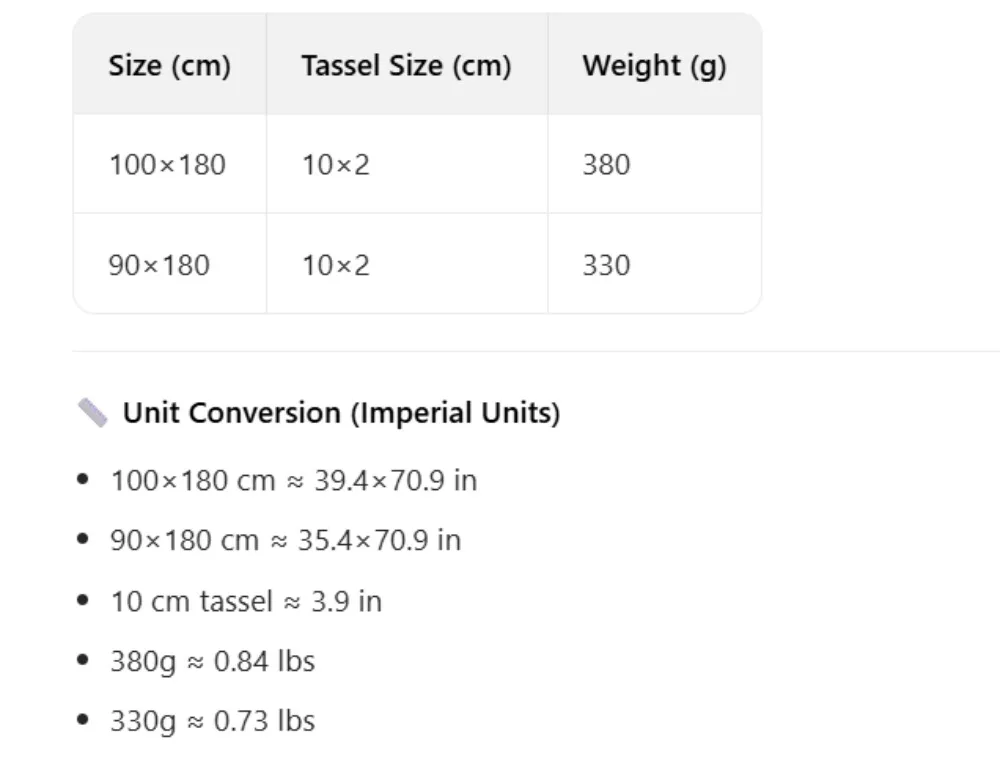Click the 380 weight cell
1000x778 pixels.
654,165
